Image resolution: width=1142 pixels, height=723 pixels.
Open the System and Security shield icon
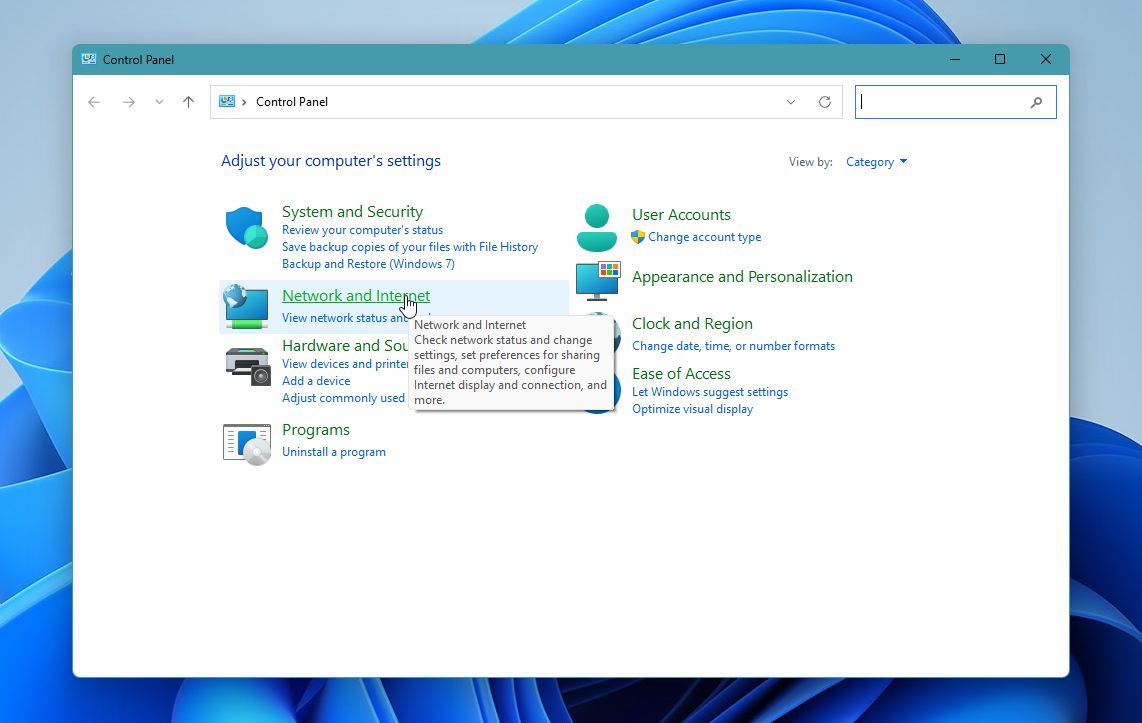click(x=246, y=228)
